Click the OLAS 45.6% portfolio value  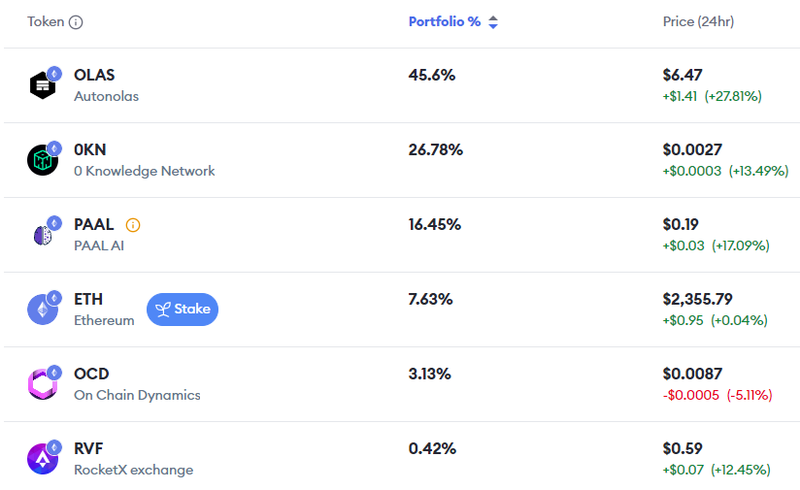click(432, 75)
